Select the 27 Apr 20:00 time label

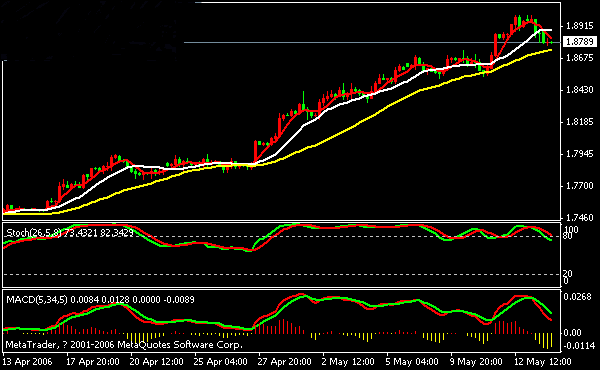tap(284, 362)
